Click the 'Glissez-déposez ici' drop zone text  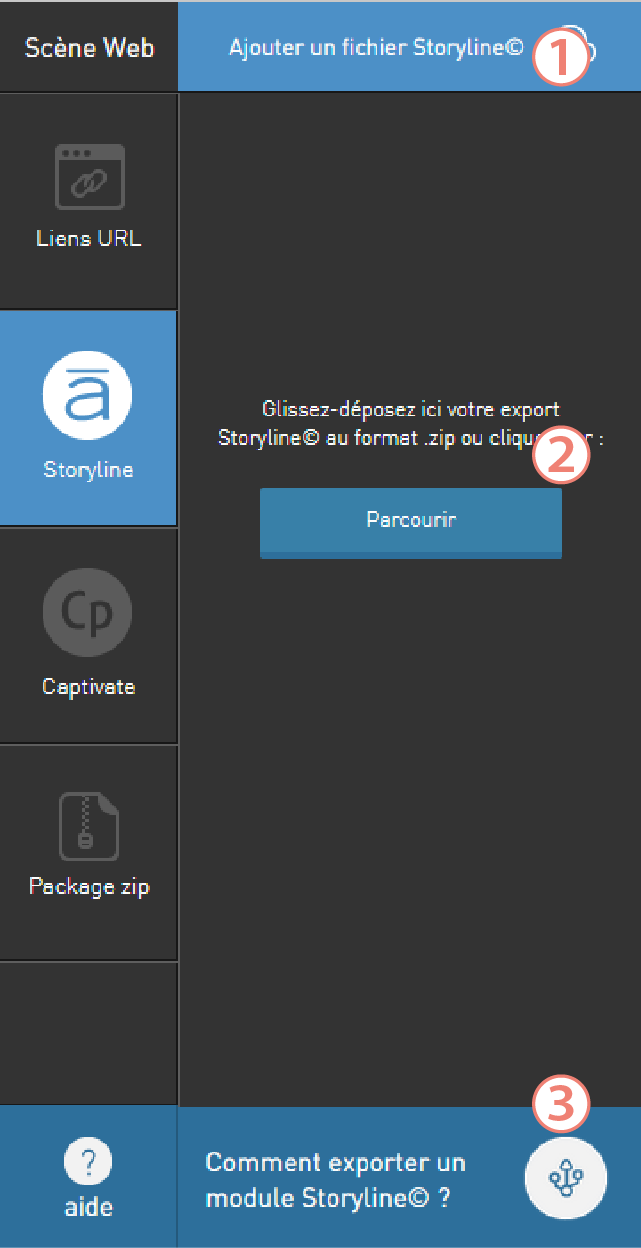point(411,423)
